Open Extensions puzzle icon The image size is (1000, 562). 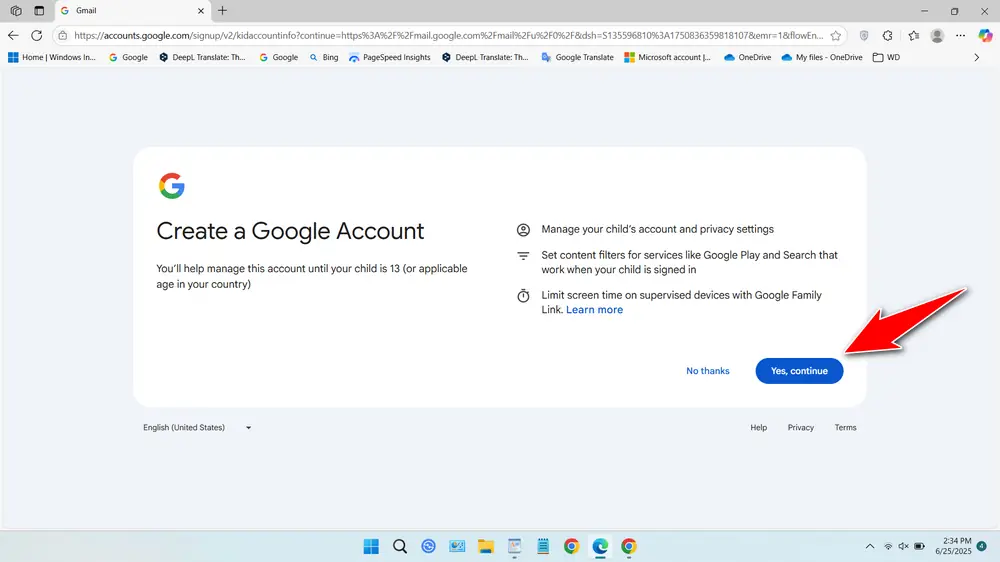(887, 36)
